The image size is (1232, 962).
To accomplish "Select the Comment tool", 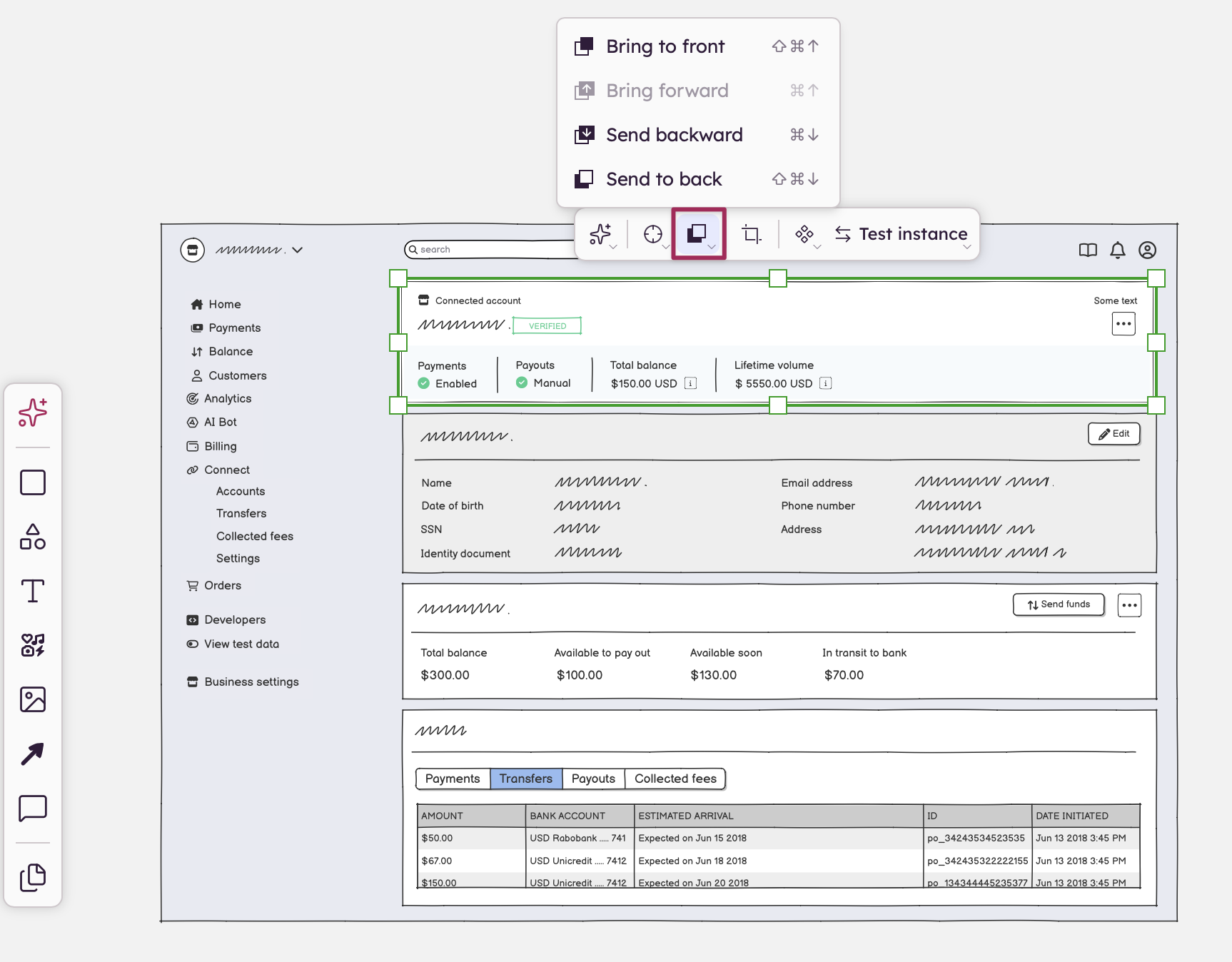I will point(33,809).
